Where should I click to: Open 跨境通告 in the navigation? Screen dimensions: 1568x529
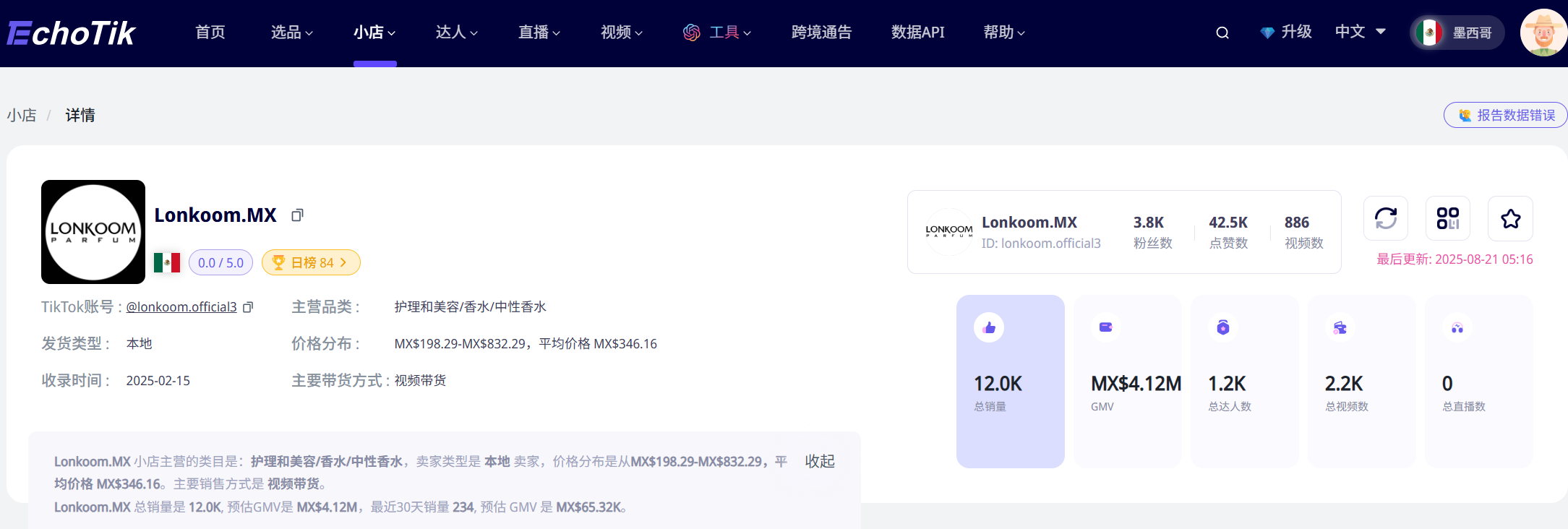[821, 33]
